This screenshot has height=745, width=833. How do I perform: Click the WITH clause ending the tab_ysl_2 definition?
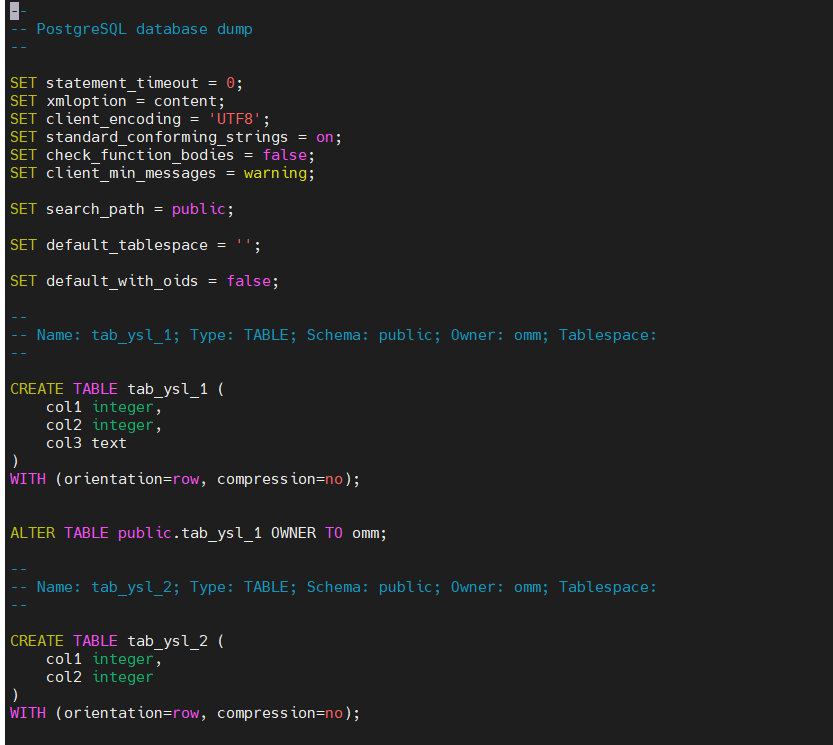(x=185, y=713)
